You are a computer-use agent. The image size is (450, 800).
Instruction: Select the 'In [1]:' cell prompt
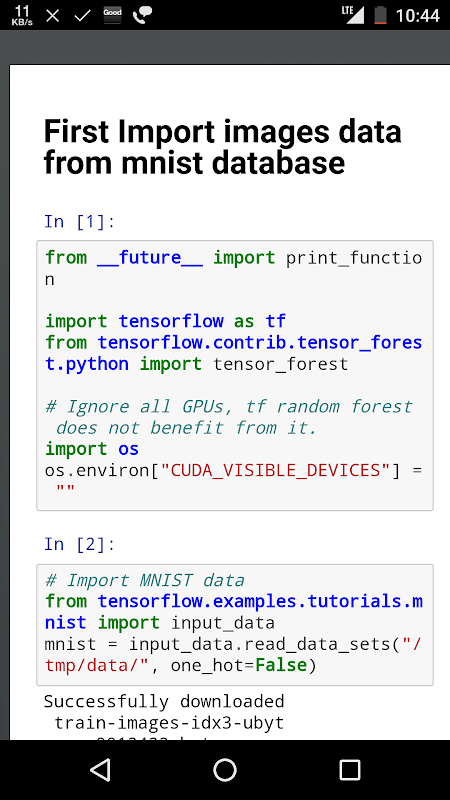(x=80, y=221)
